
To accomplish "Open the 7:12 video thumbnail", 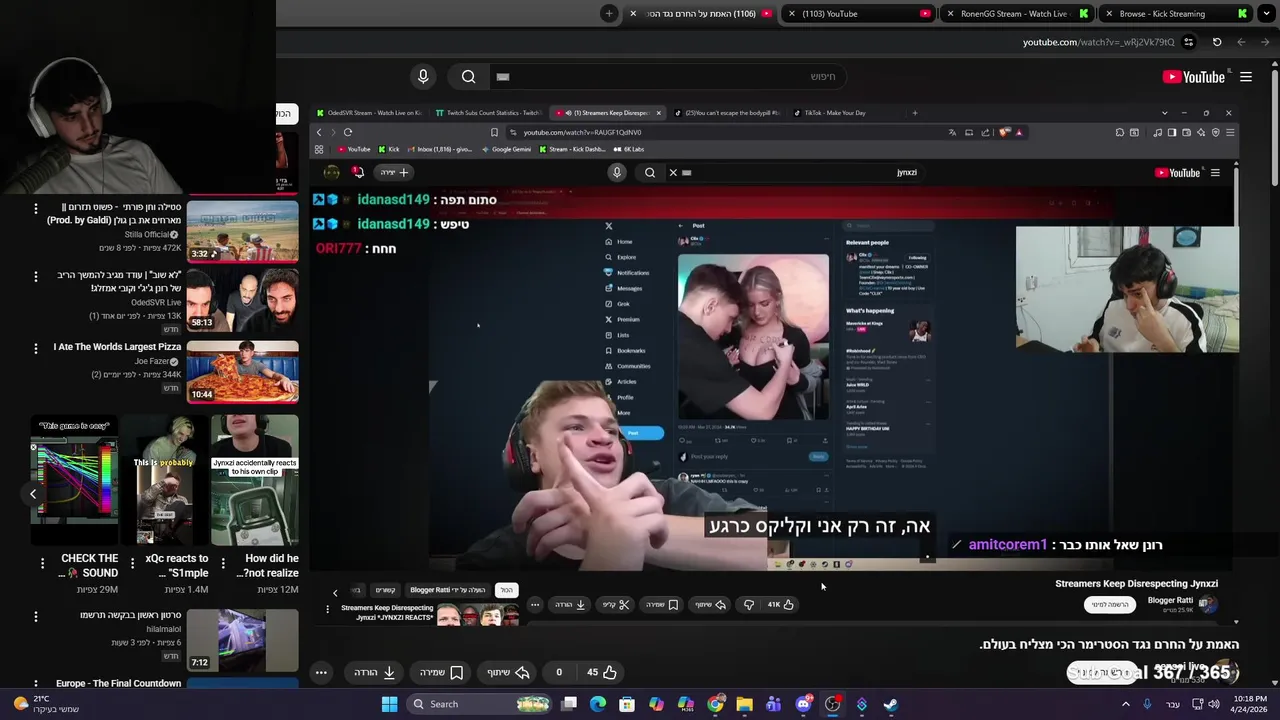I will pyautogui.click(x=242, y=638).
